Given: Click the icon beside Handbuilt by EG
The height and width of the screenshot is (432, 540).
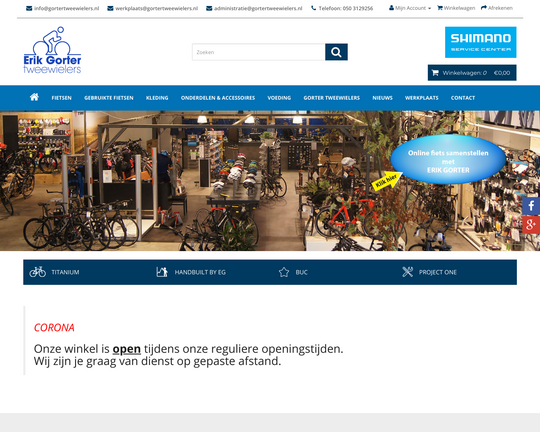Looking at the screenshot, I should pos(162,272).
